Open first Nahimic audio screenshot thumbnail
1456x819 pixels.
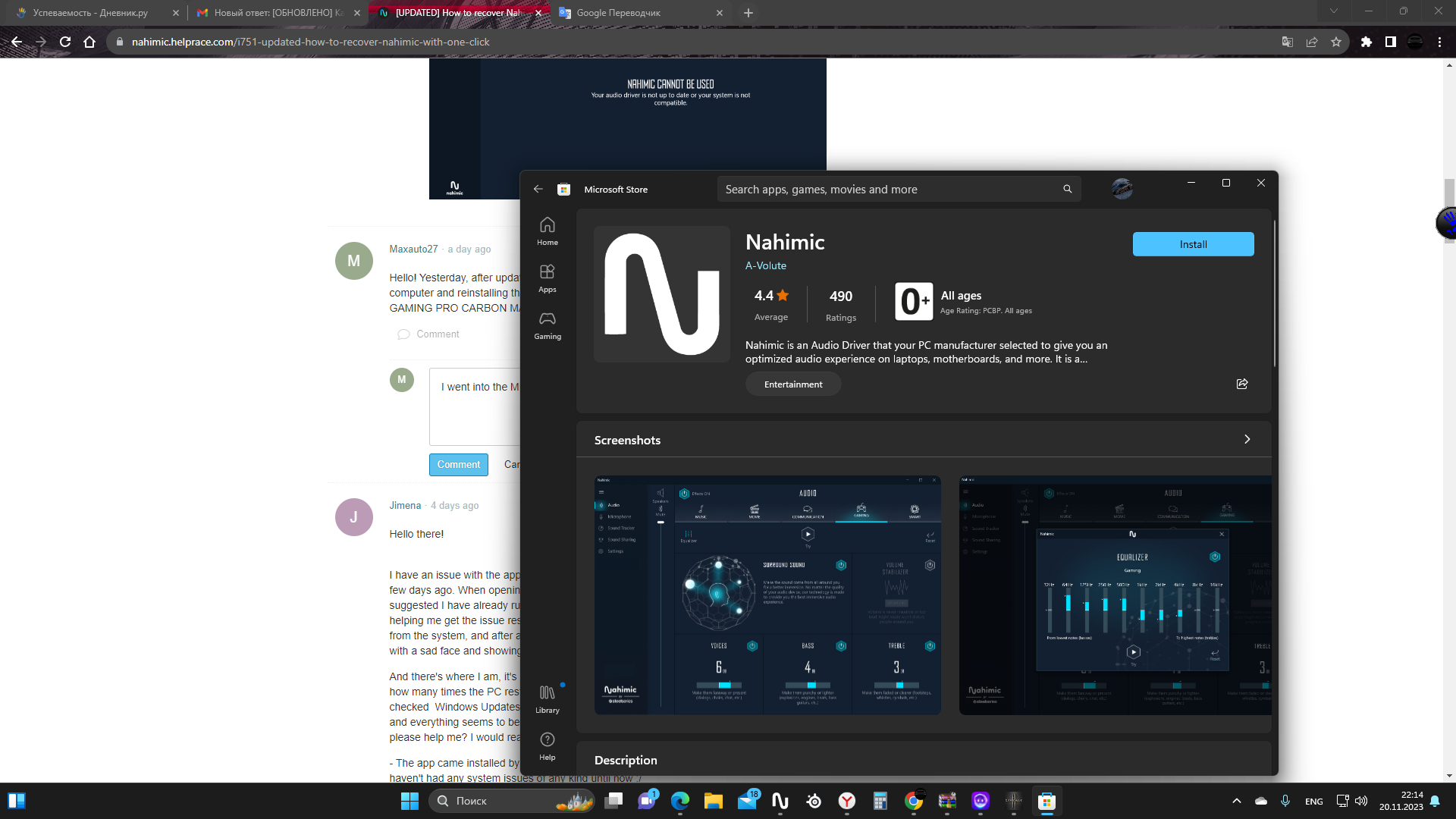tap(767, 595)
